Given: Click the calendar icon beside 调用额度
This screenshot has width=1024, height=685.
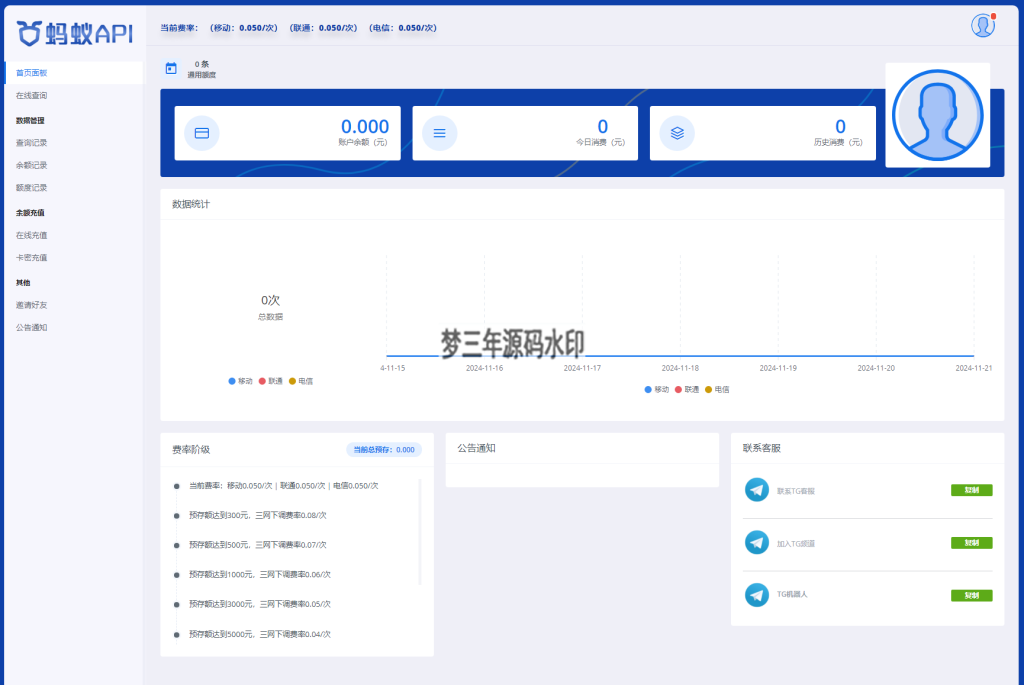Looking at the screenshot, I should click(171, 69).
